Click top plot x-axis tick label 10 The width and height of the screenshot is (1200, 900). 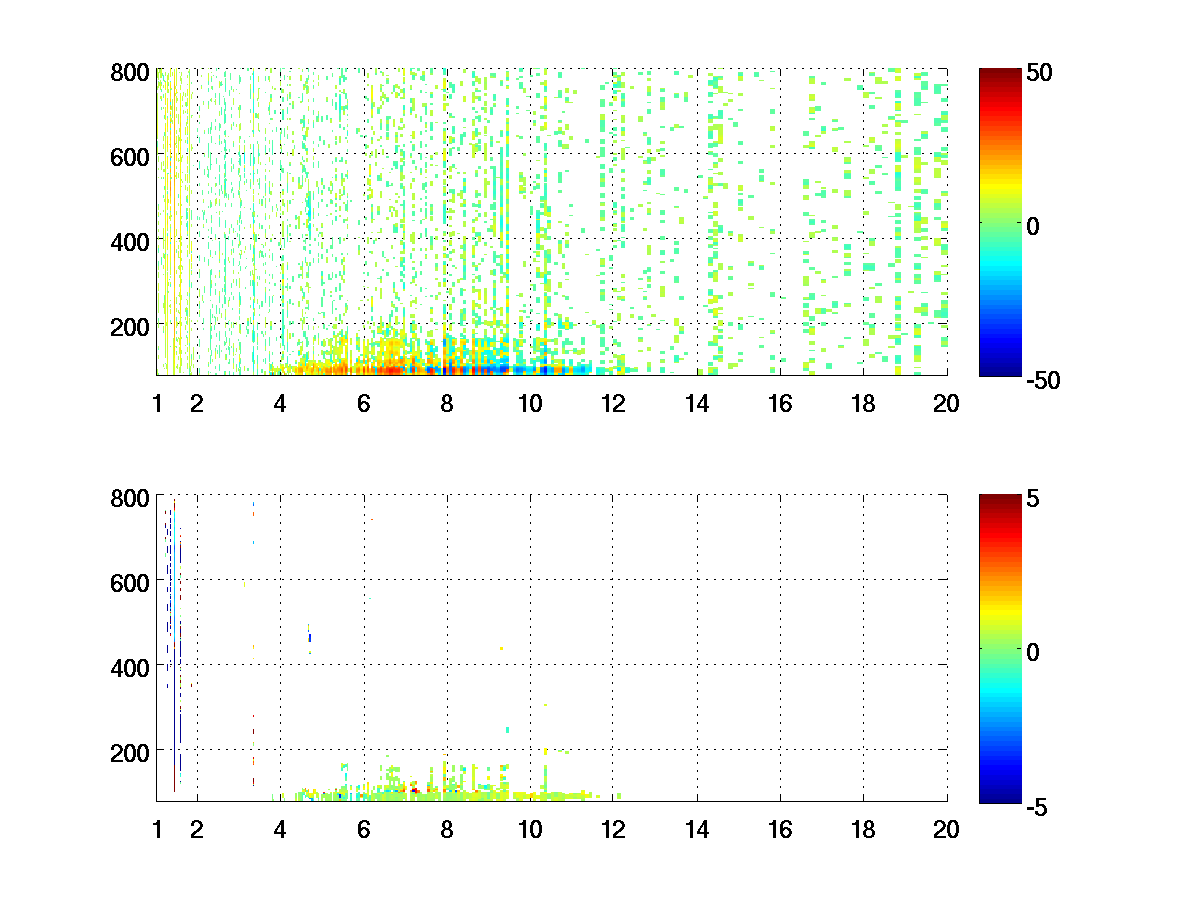point(530,404)
